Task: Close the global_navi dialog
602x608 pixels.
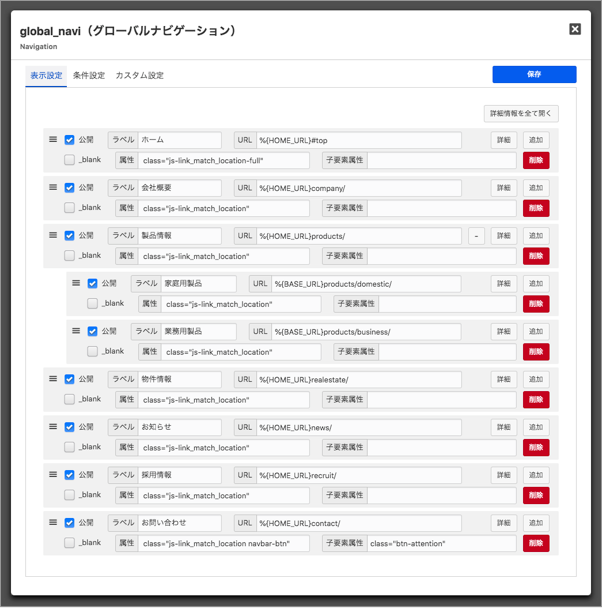Action: (575, 30)
